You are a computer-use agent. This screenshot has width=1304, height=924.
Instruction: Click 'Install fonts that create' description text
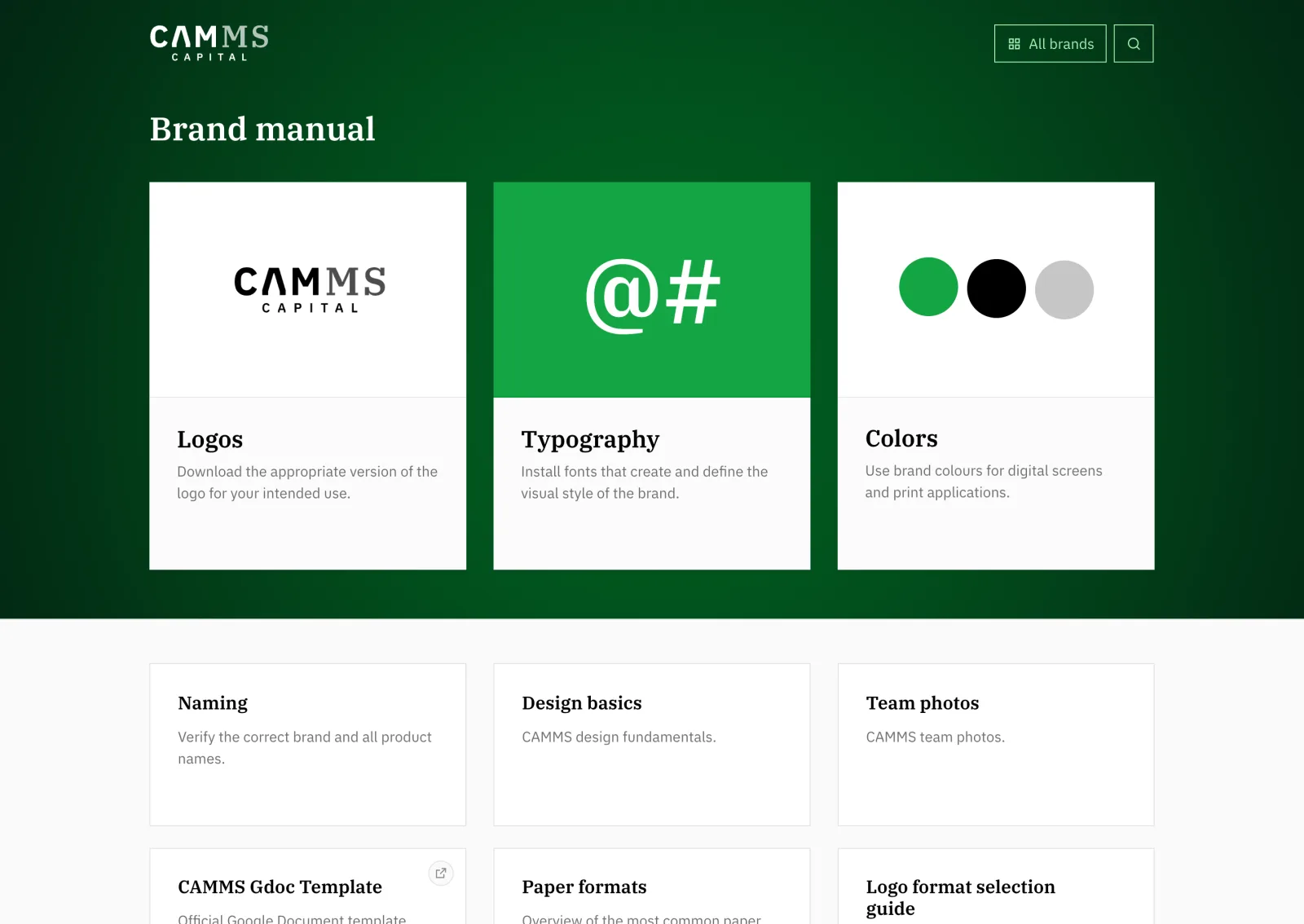[x=645, y=482]
